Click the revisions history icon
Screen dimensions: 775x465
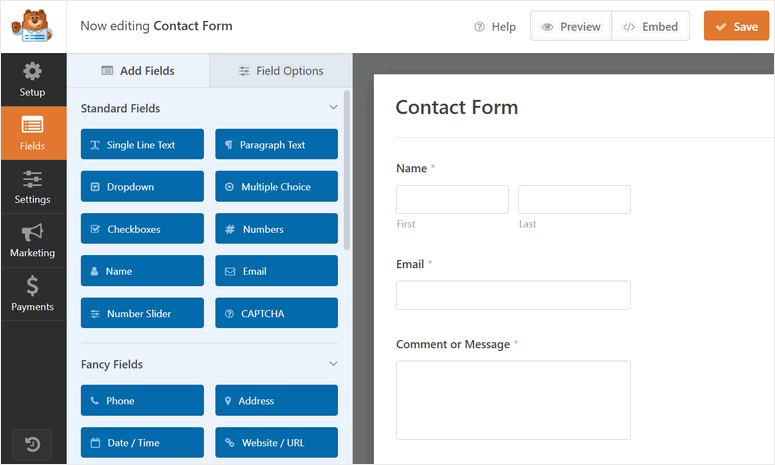tap(32, 443)
